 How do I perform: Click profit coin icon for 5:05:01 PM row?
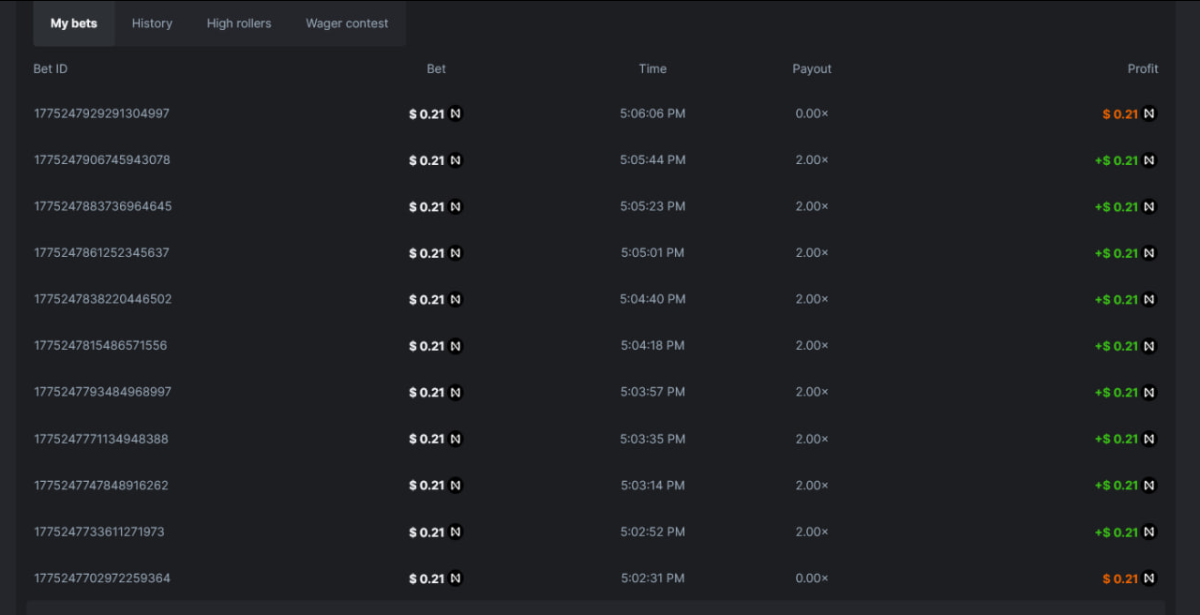(1149, 253)
